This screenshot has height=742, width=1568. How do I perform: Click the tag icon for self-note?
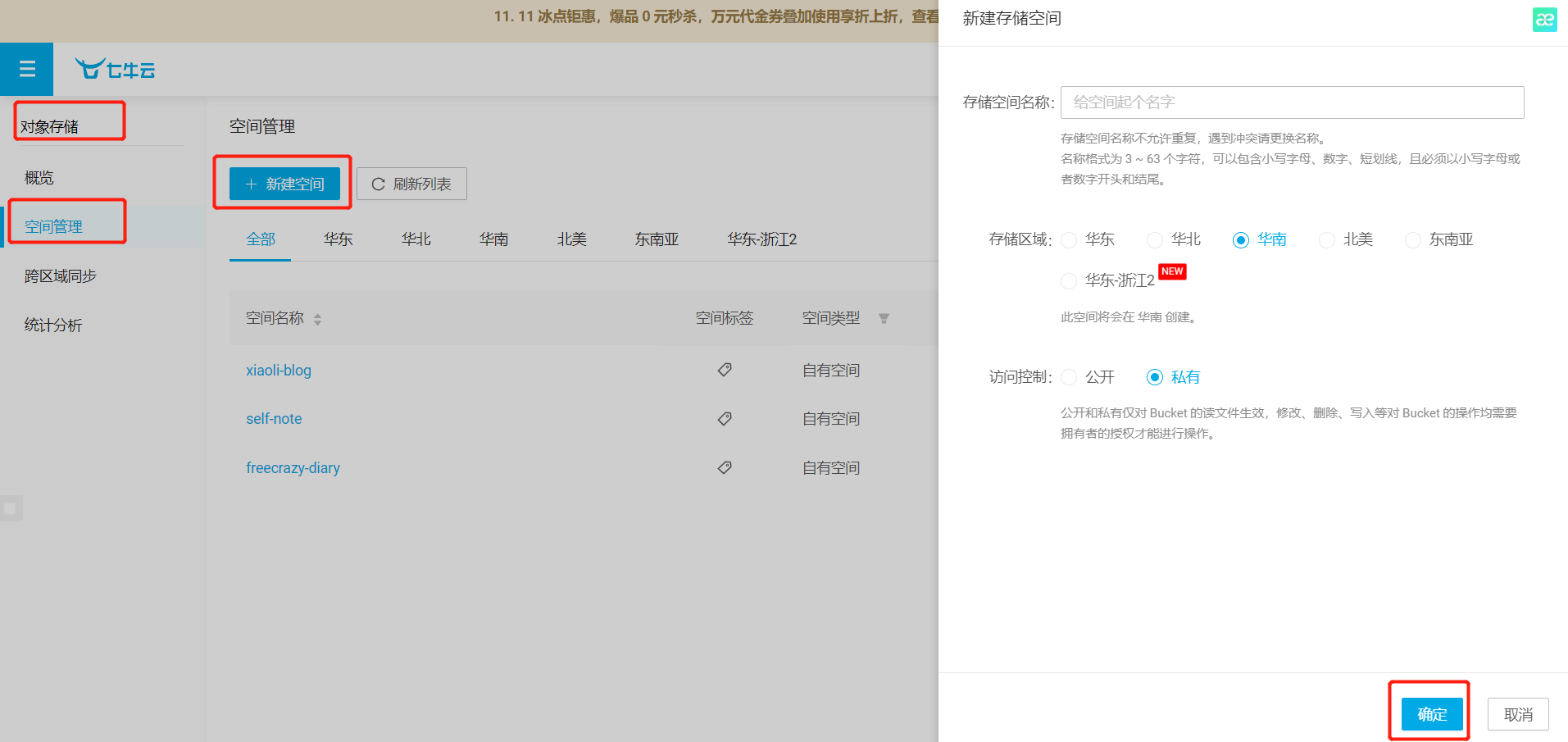pos(725,419)
